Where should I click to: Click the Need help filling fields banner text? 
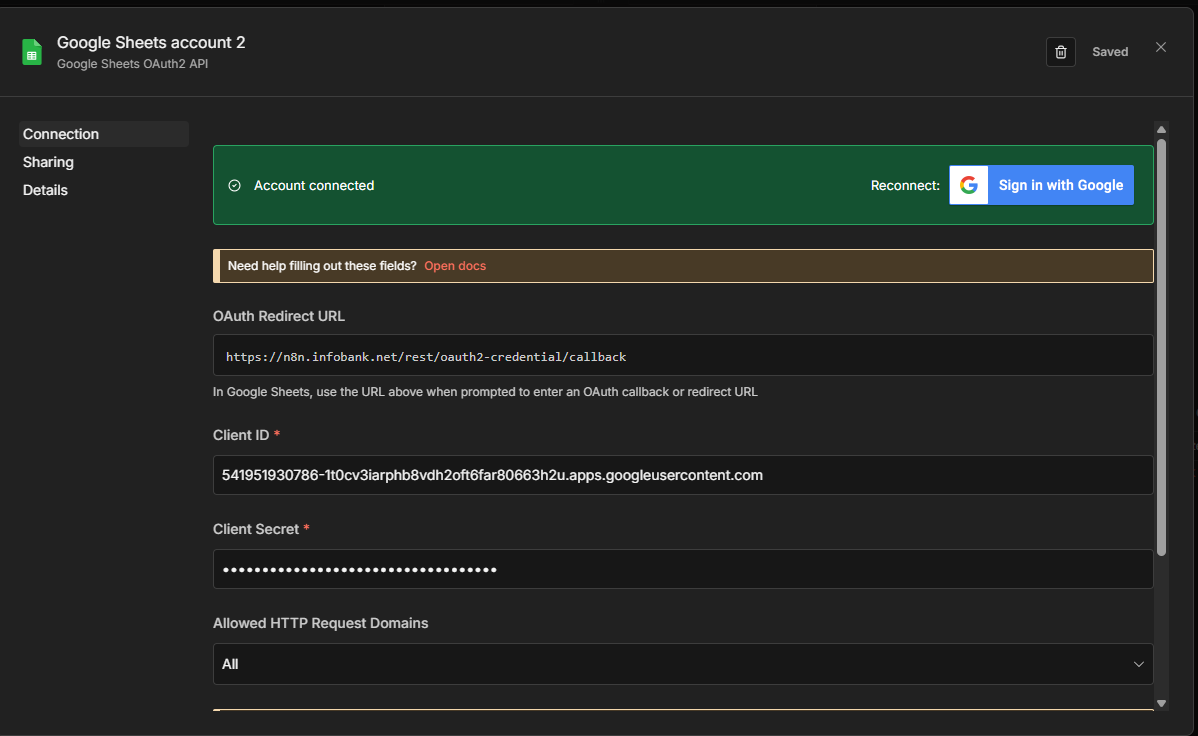pyautogui.click(x=322, y=266)
